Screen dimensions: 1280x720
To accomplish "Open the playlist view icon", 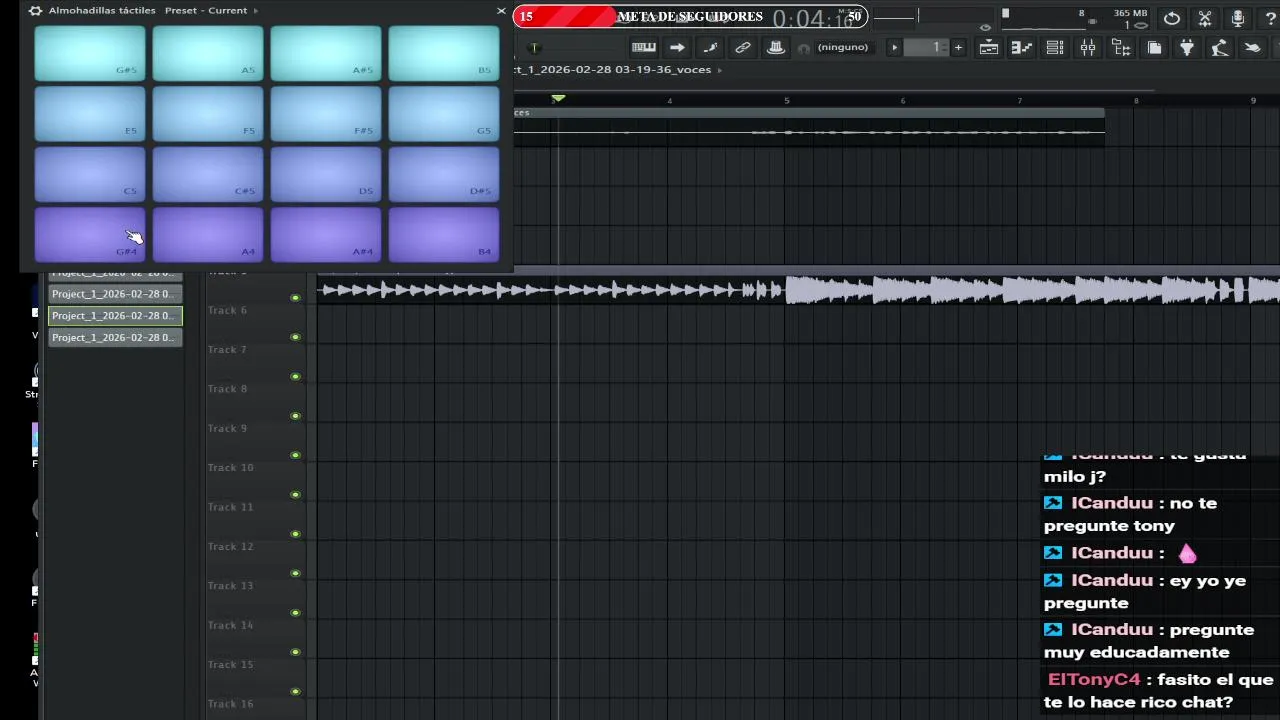I will pyautogui.click(x=988, y=47).
